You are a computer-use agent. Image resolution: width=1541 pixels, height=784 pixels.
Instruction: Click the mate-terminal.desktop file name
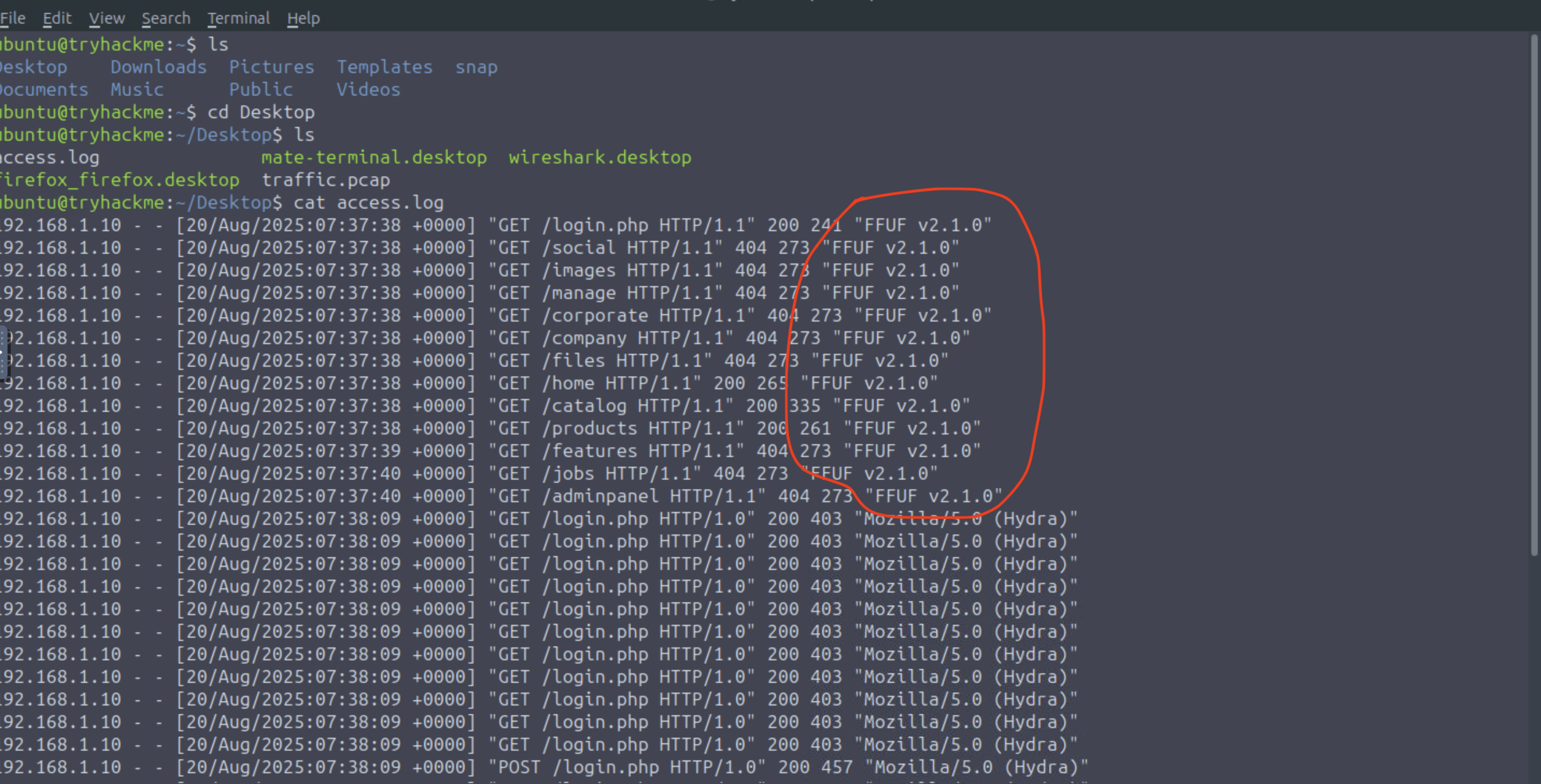[x=373, y=157]
